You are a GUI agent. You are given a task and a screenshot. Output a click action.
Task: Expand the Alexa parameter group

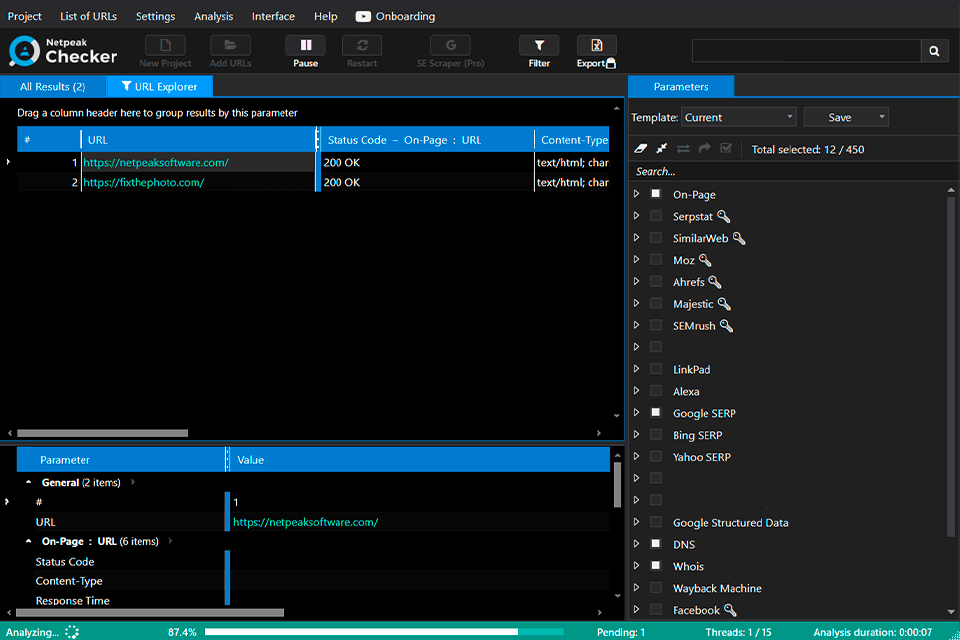(x=637, y=391)
